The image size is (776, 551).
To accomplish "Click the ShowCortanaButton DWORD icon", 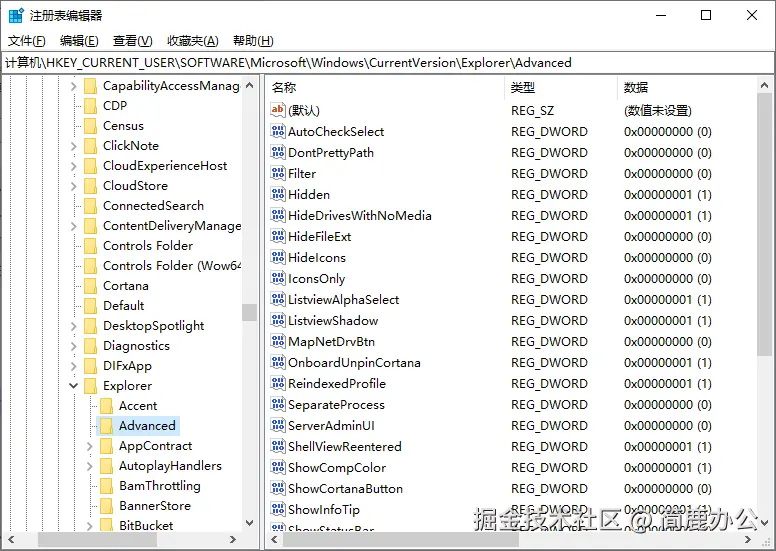I will point(278,488).
